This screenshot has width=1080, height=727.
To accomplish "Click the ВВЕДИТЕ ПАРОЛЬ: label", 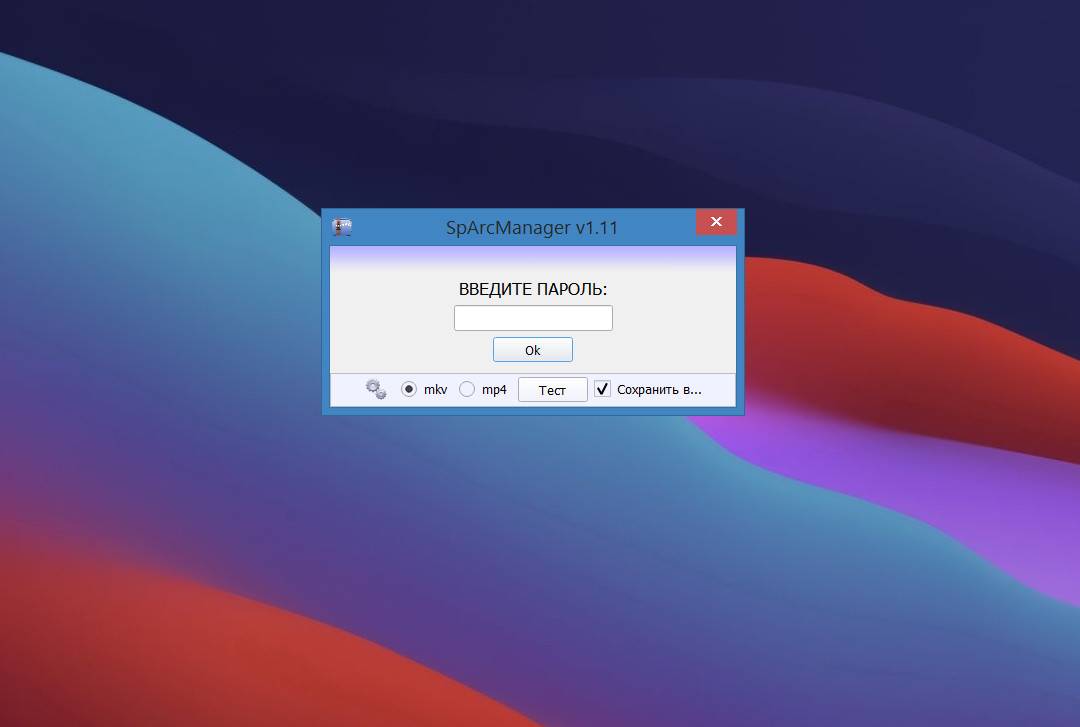I will (533, 289).
